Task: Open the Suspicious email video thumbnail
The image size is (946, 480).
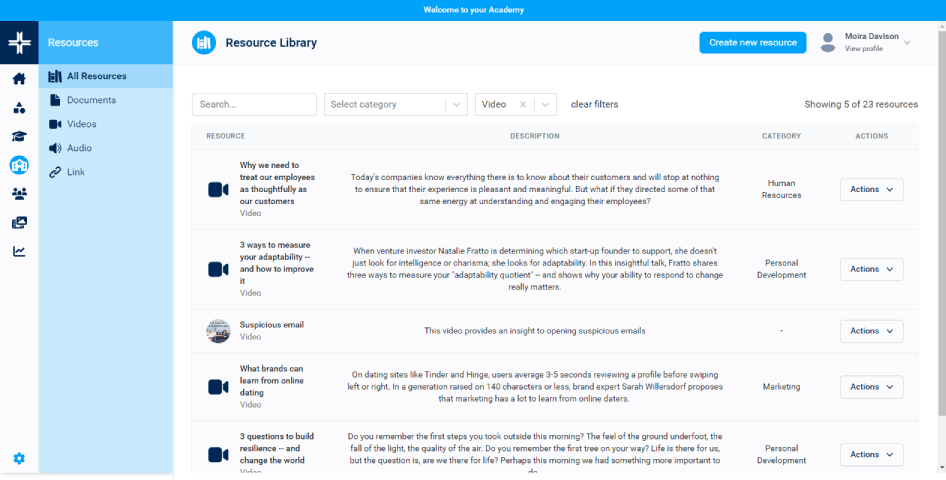Action: click(x=218, y=331)
